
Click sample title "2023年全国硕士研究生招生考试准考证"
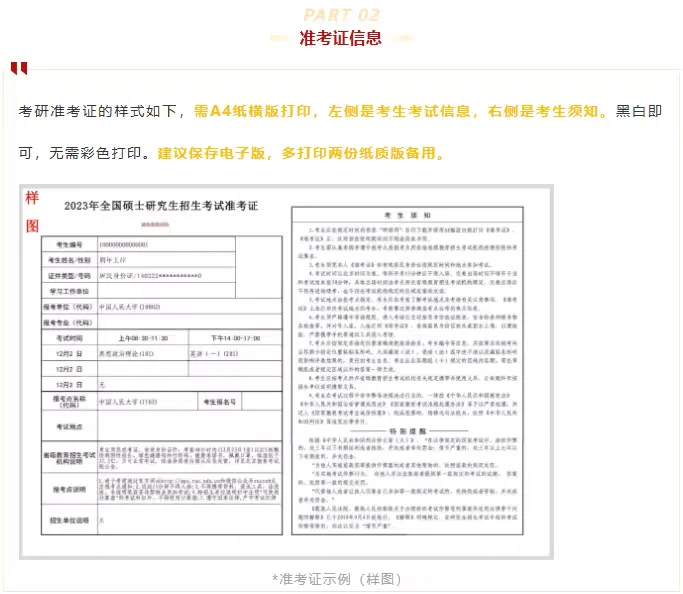pos(161,206)
